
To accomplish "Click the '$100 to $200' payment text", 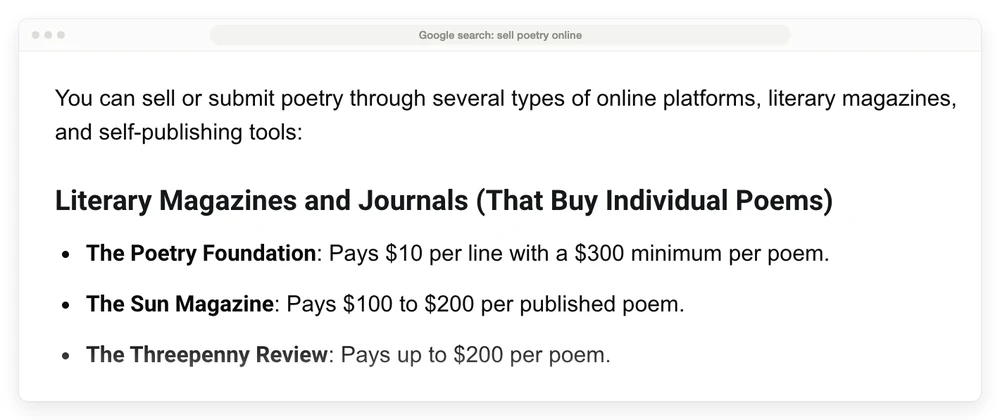I will (408, 304).
